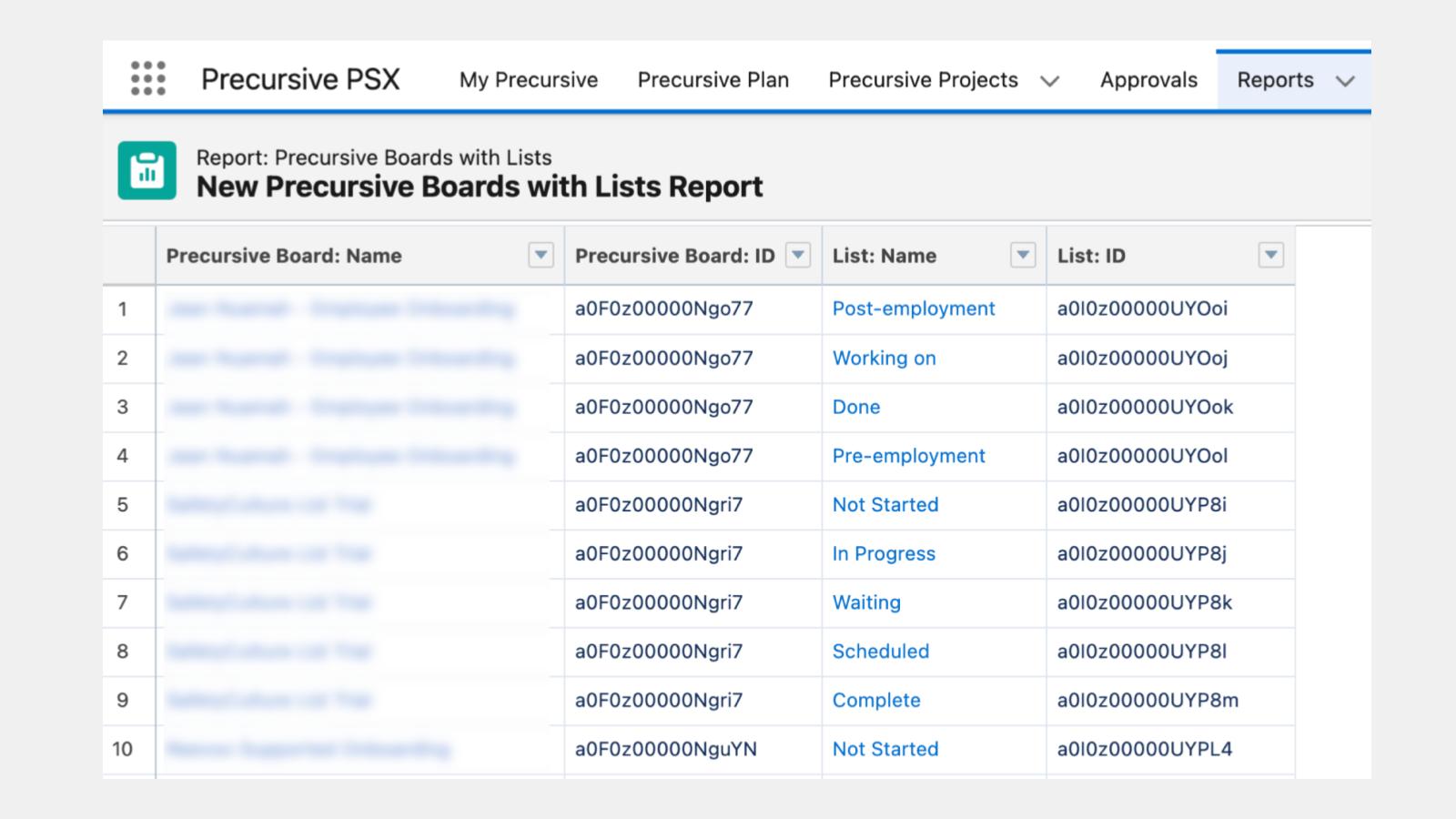Open the My Precursive tab

click(x=529, y=80)
